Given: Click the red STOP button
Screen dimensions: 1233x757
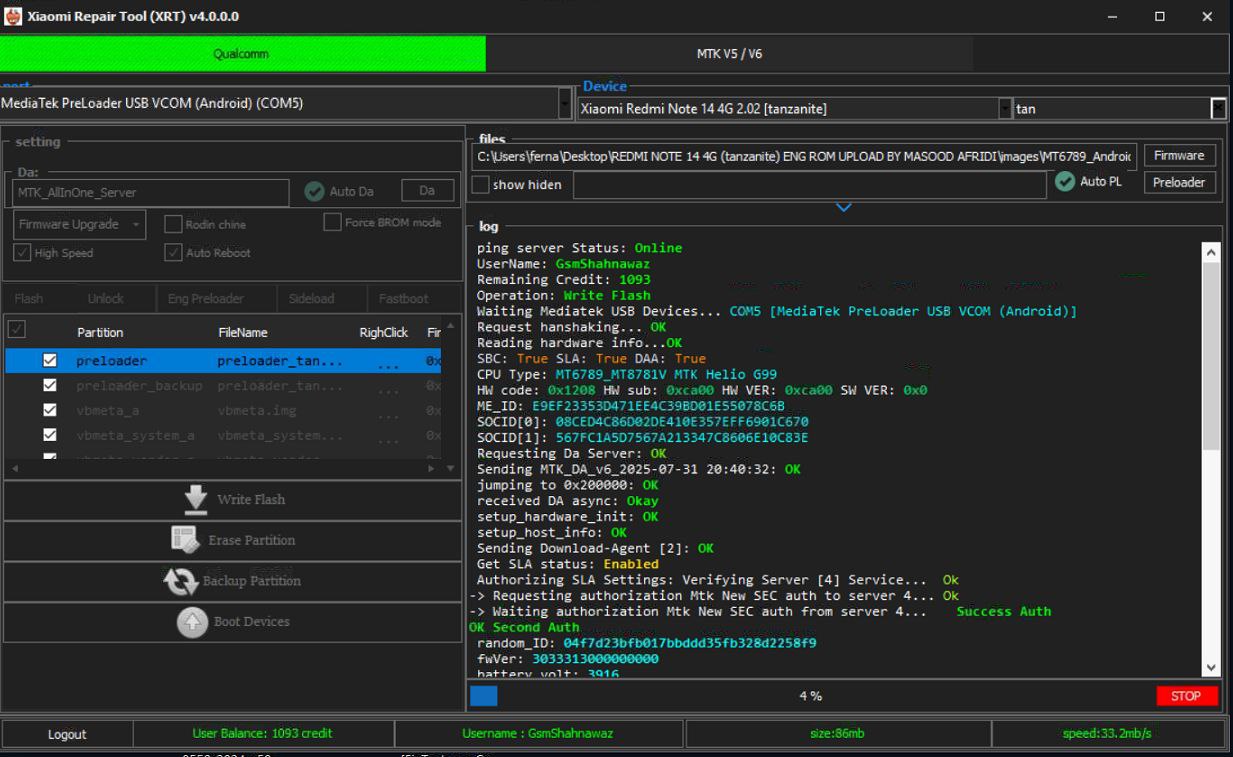Looking at the screenshot, I should pos(1186,696).
